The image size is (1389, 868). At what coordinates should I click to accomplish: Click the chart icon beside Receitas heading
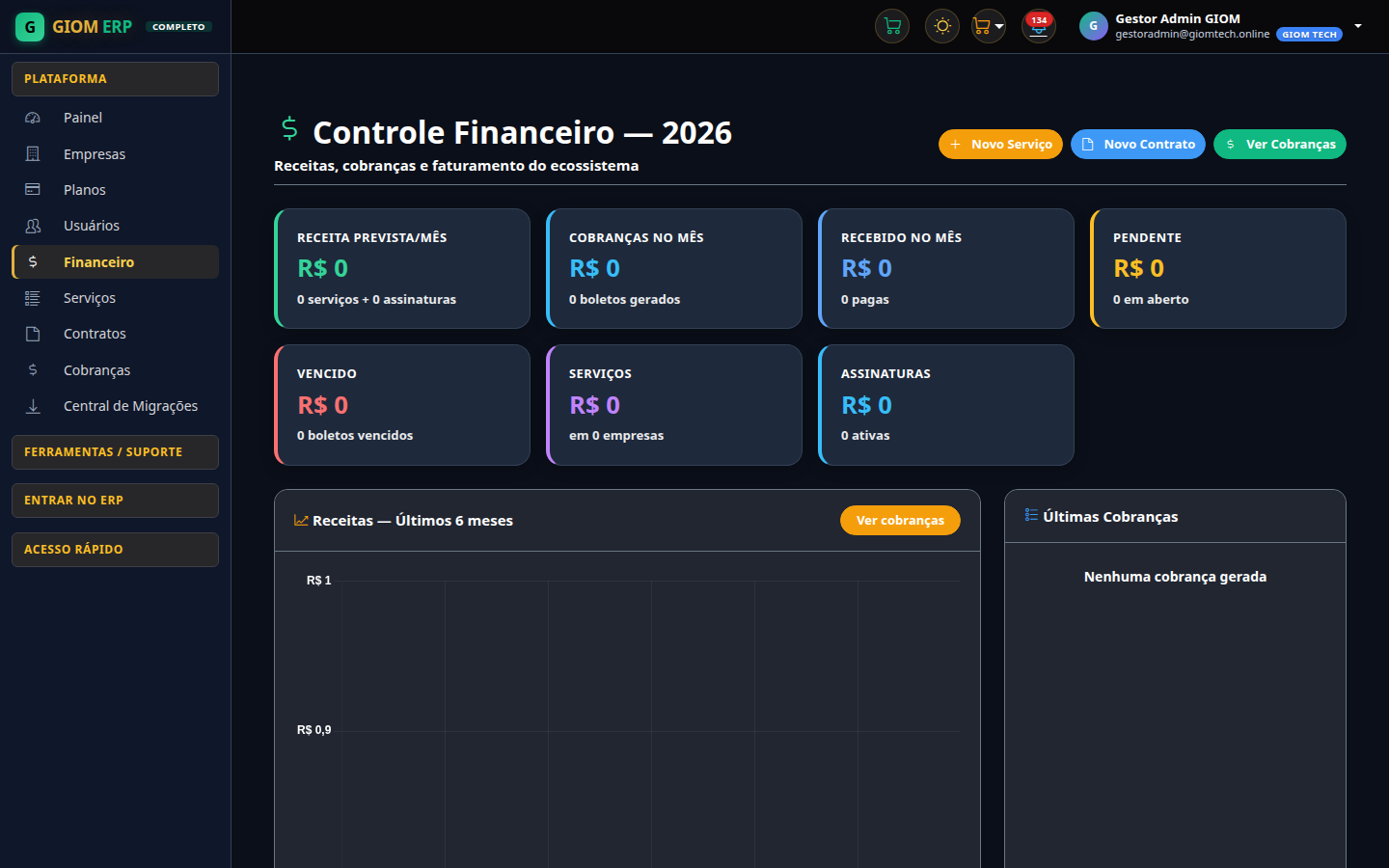tap(301, 521)
